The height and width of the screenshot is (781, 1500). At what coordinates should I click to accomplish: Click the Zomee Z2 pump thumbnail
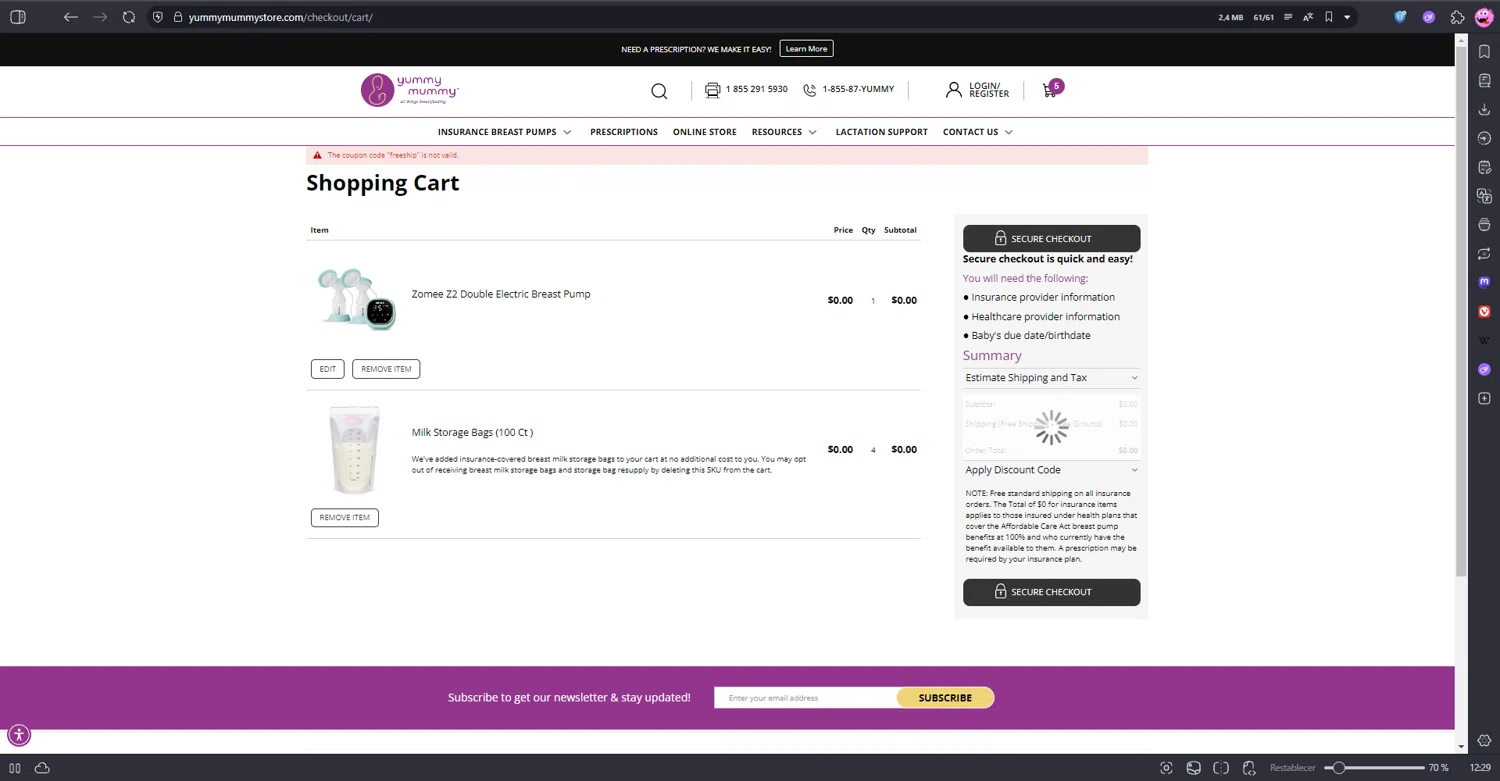click(356, 298)
